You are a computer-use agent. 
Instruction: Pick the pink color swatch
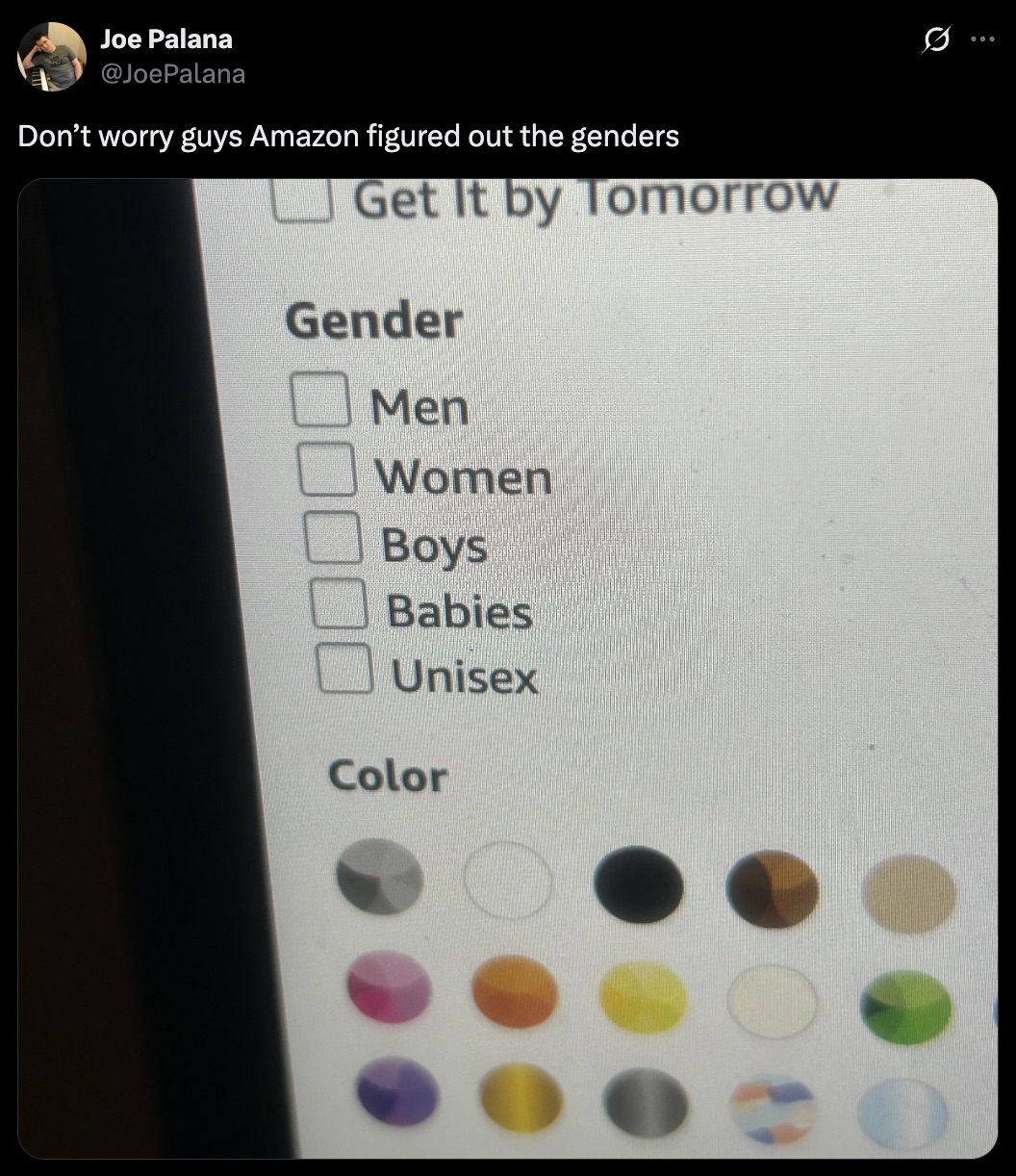pyautogui.click(x=389, y=986)
